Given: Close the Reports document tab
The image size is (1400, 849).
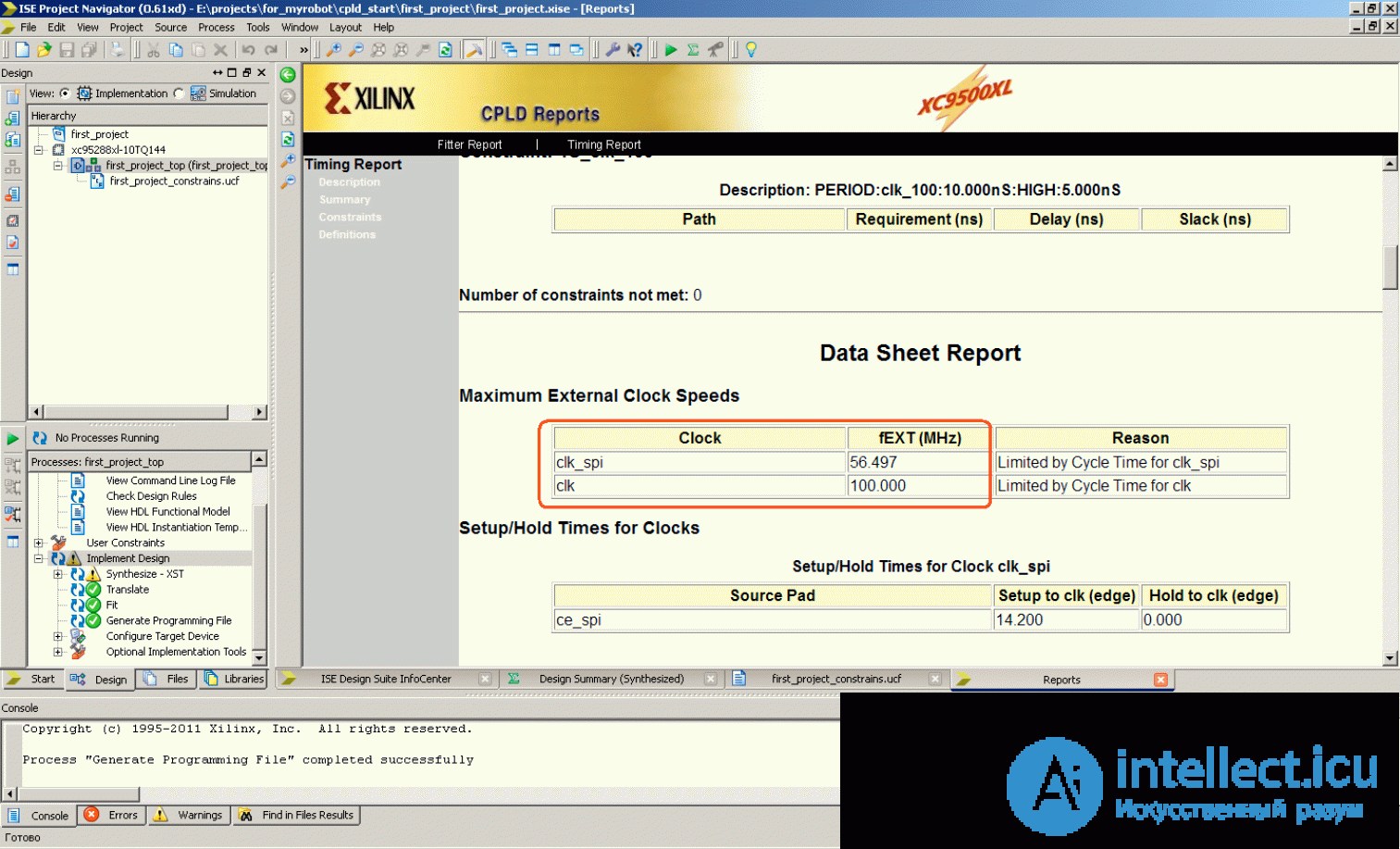Looking at the screenshot, I should pos(1160,680).
